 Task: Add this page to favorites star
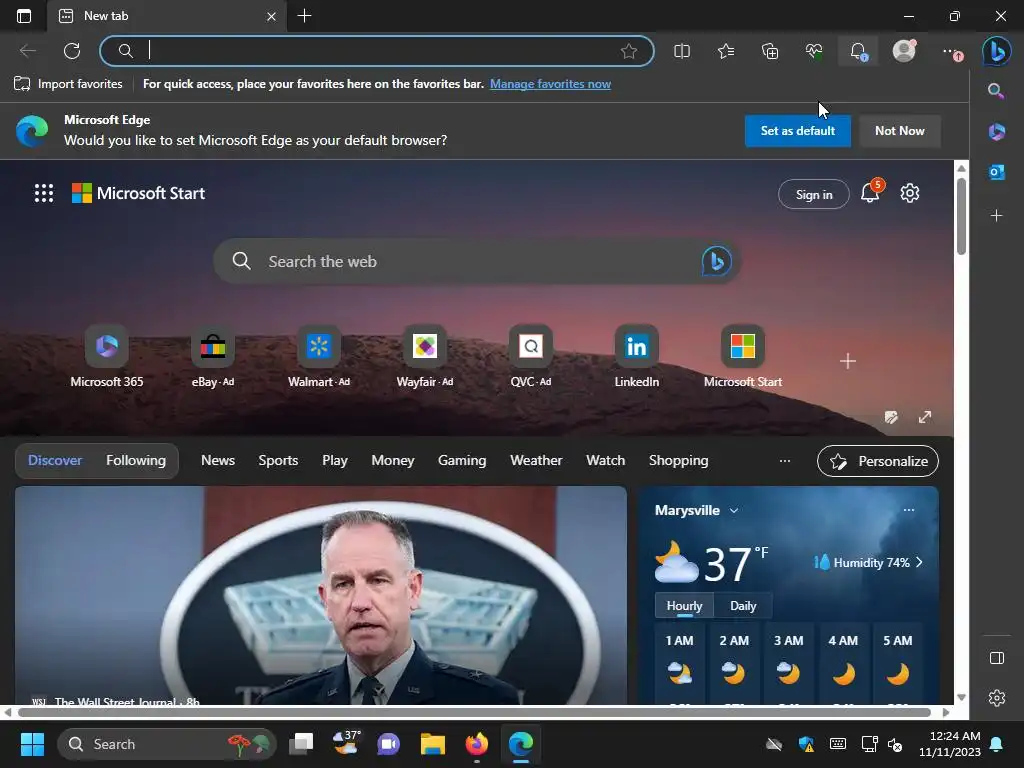(x=629, y=51)
